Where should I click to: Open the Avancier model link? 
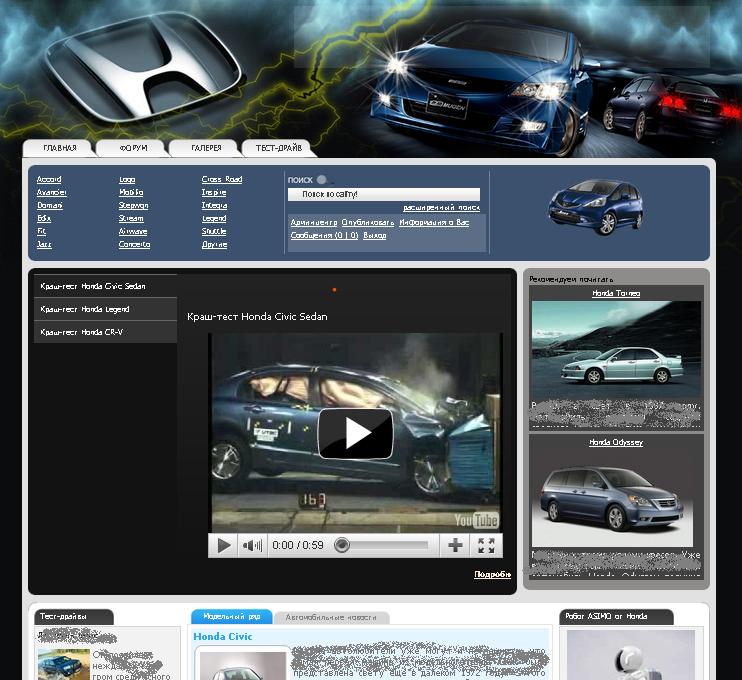point(52,192)
